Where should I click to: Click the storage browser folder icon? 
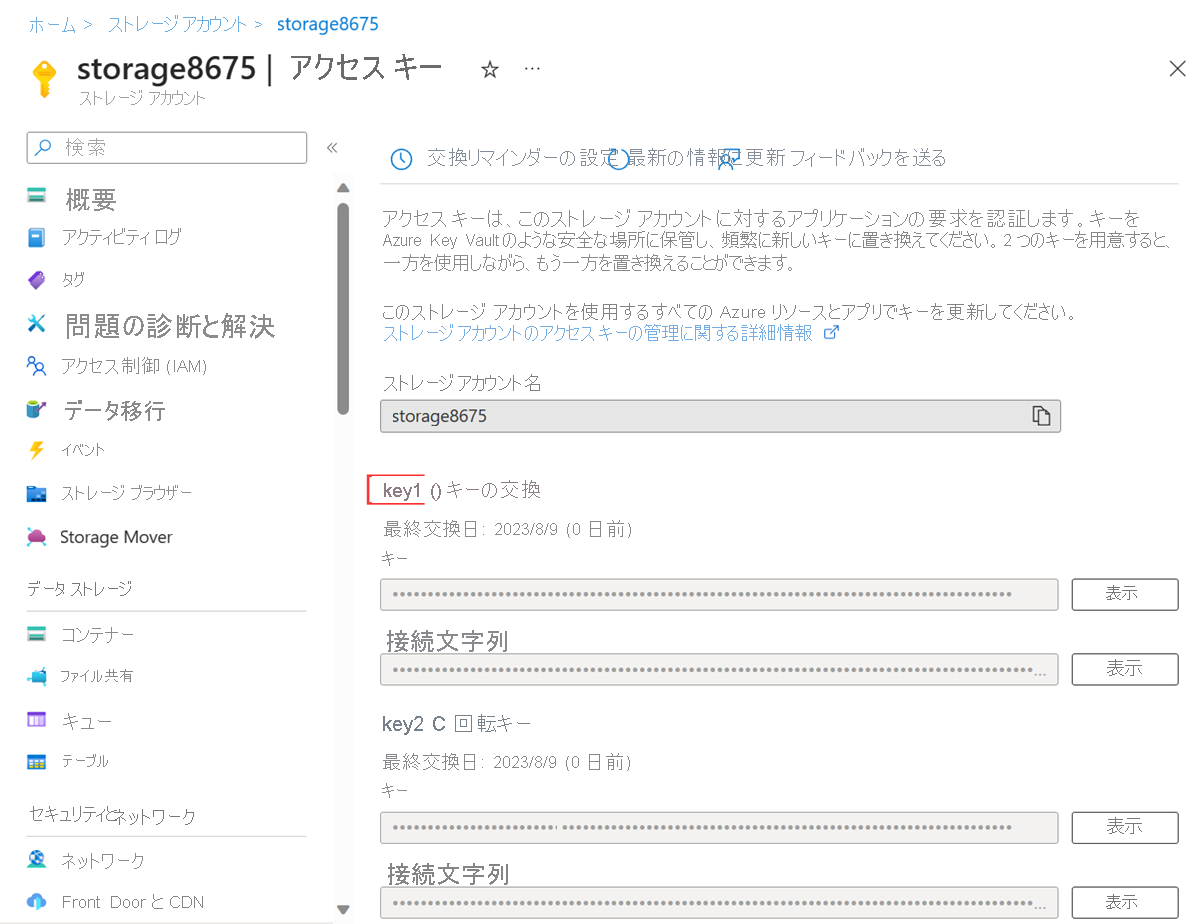[x=37, y=493]
